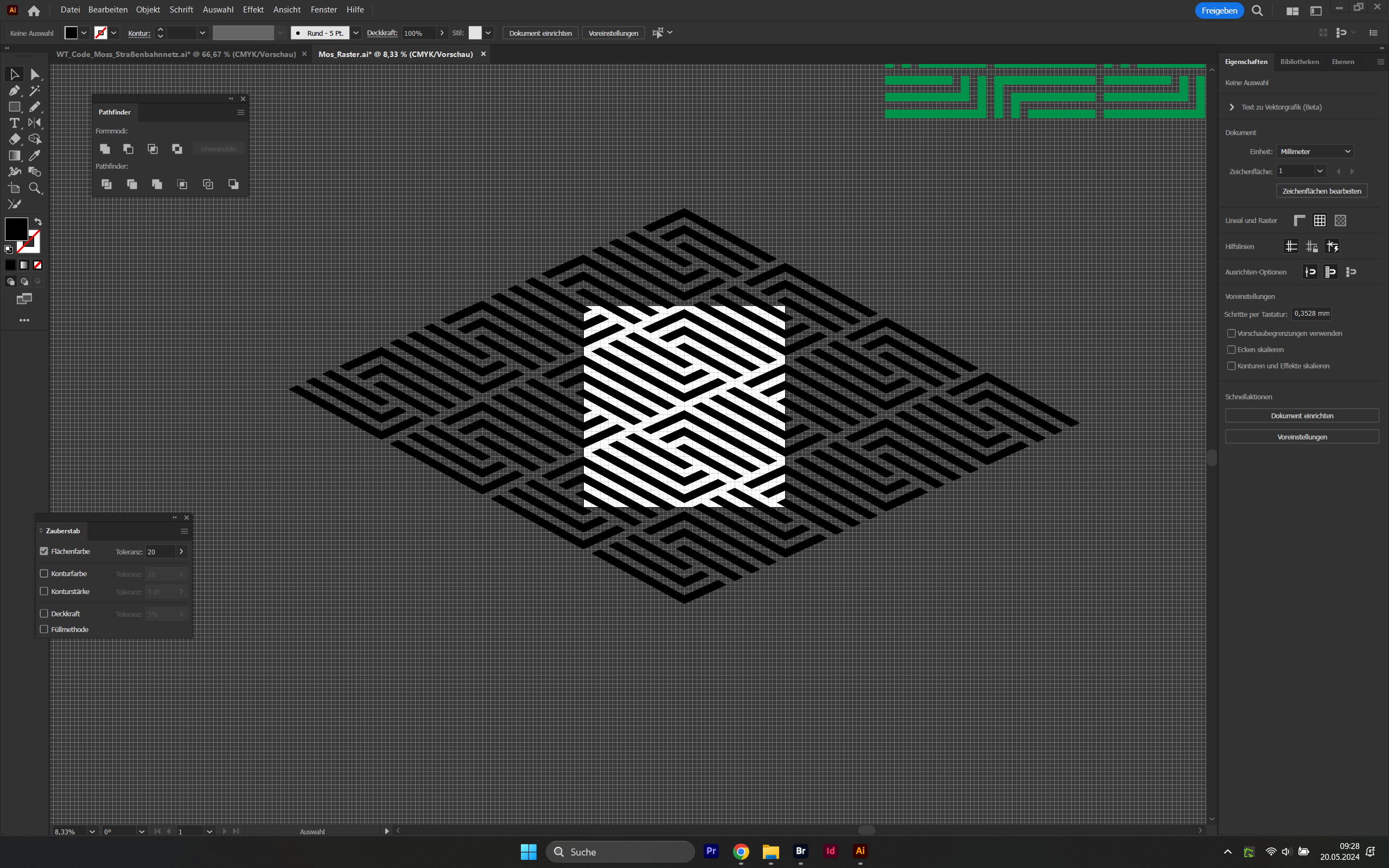Click the black fill color swatch in toolbar
This screenshot has height=868, width=1389.
[16, 229]
